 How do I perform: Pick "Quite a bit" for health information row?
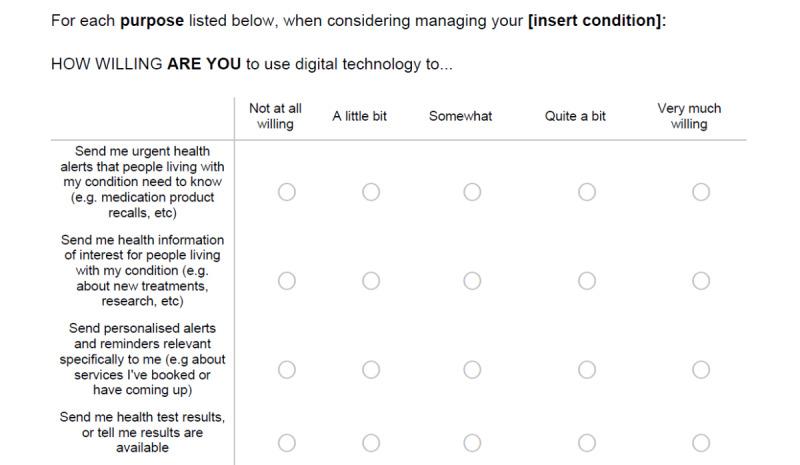click(x=587, y=281)
